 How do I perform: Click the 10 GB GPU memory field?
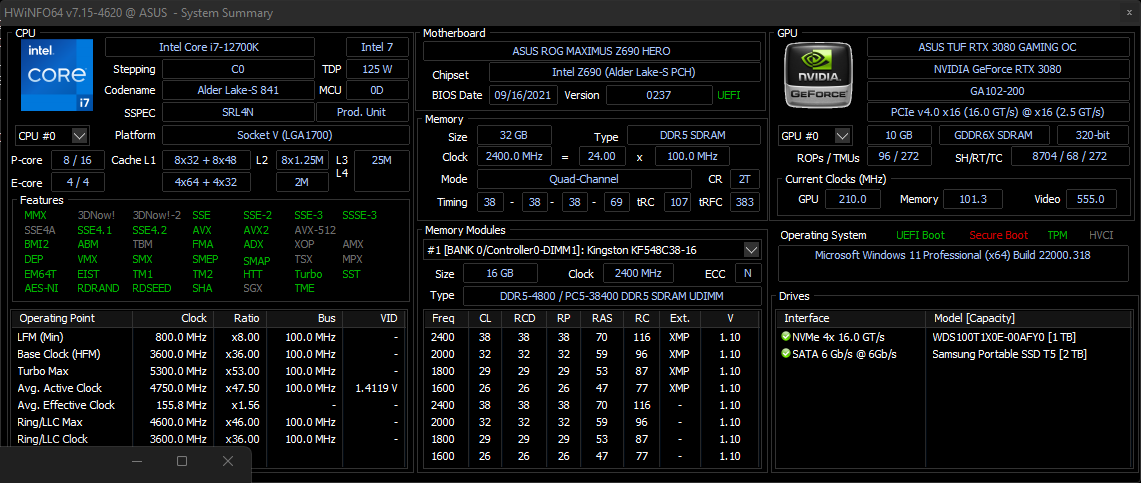pos(899,135)
